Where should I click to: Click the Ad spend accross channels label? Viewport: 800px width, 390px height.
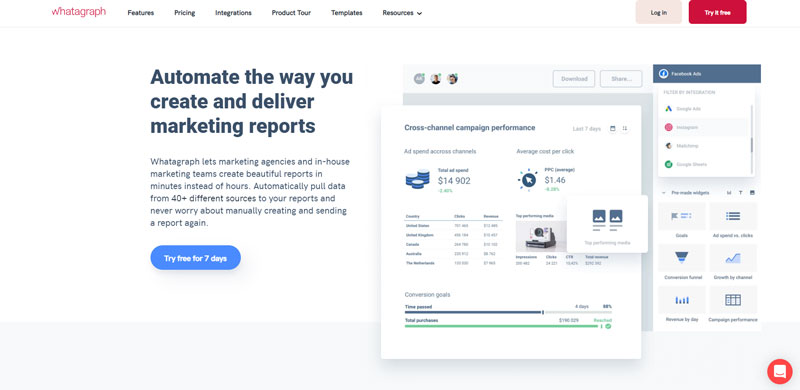click(x=440, y=152)
